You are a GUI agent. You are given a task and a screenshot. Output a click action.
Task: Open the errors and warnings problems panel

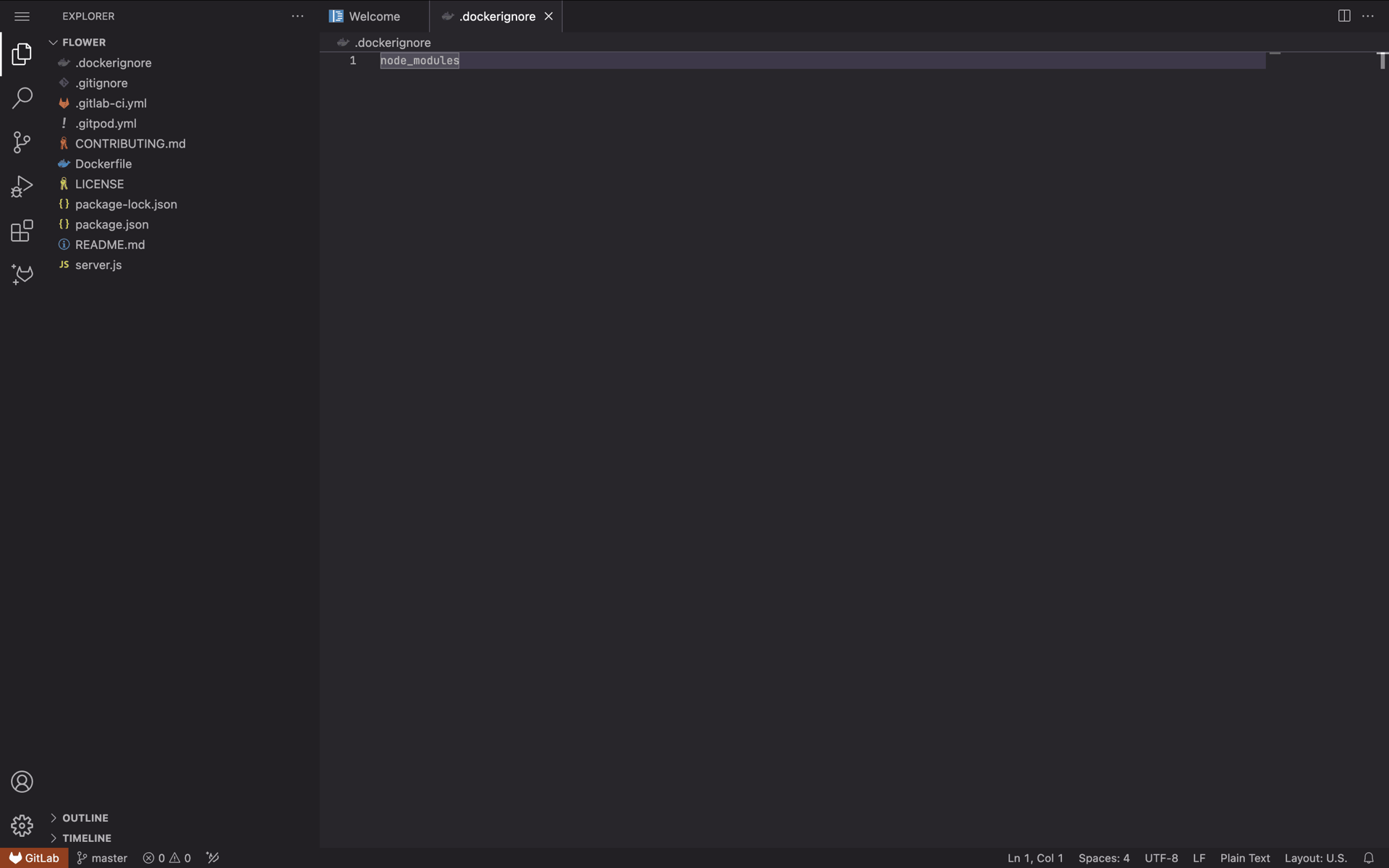(x=167, y=858)
